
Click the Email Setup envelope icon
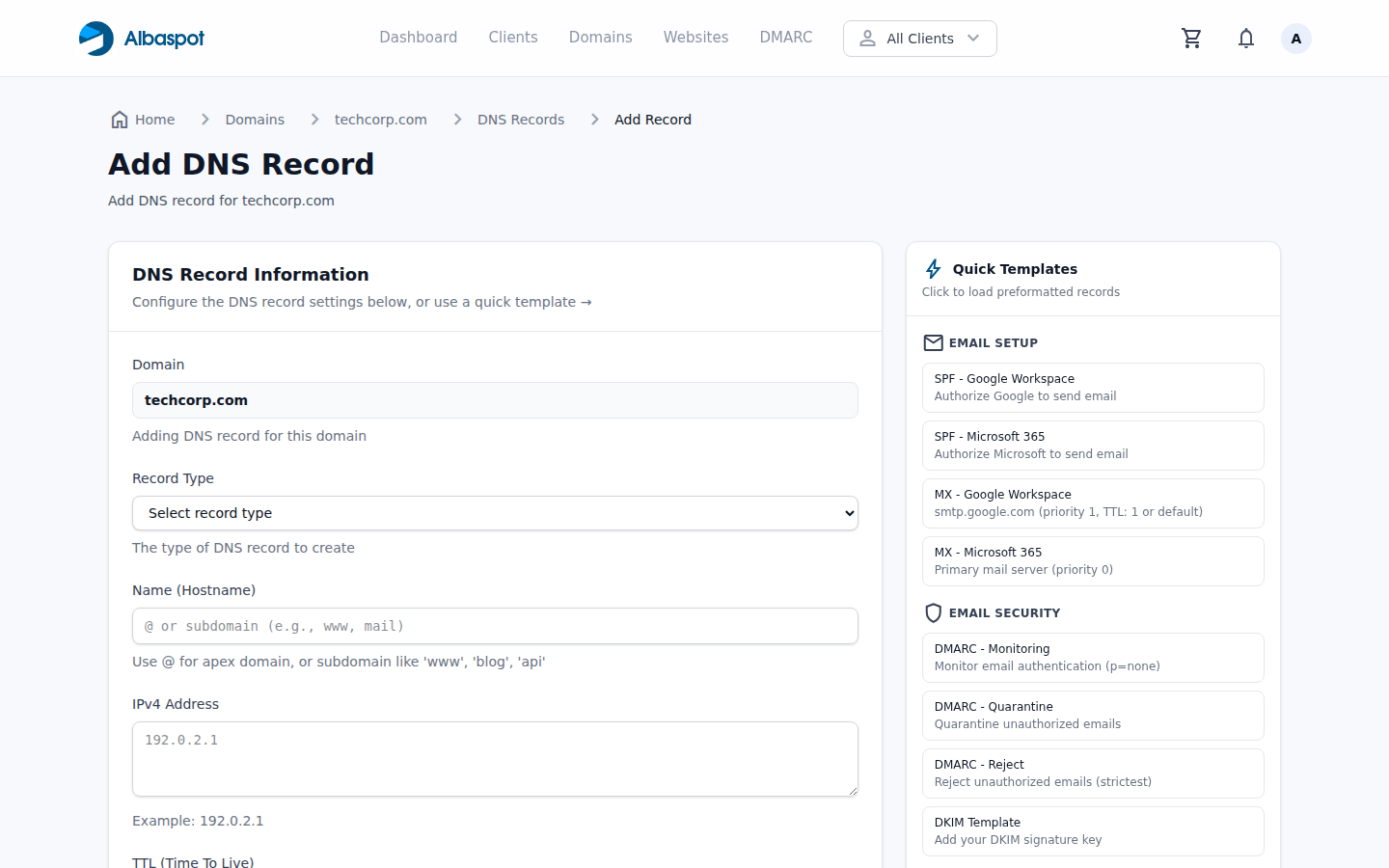click(x=933, y=342)
